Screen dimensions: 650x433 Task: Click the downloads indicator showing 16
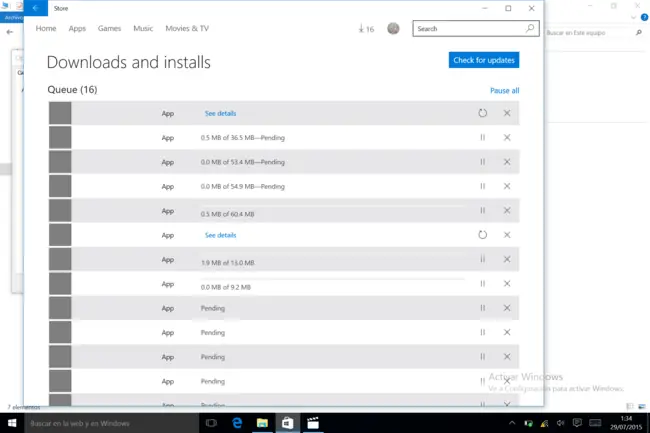(366, 29)
